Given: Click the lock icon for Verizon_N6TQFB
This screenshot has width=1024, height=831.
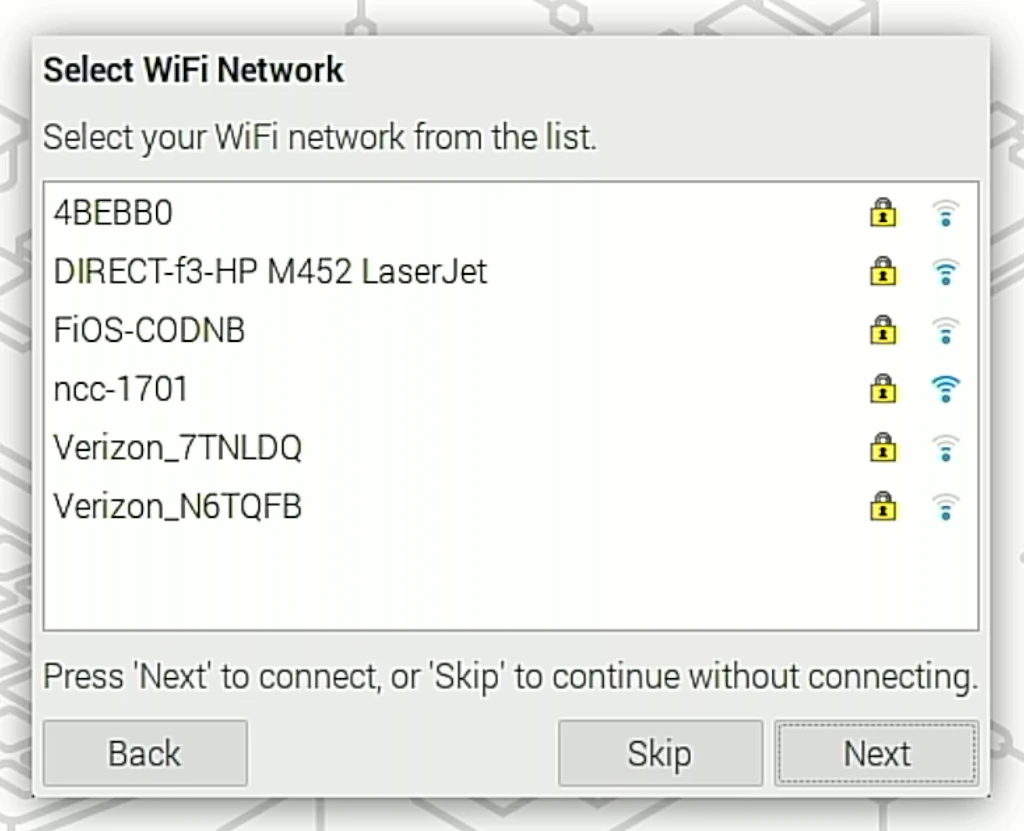Looking at the screenshot, I should click(x=883, y=507).
